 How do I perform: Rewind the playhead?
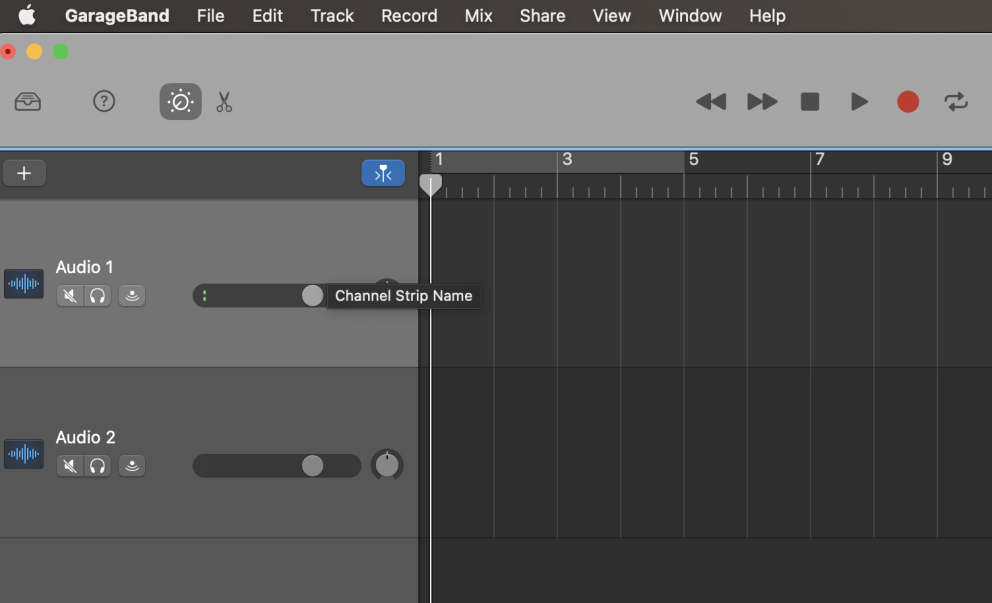click(x=711, y=101)
